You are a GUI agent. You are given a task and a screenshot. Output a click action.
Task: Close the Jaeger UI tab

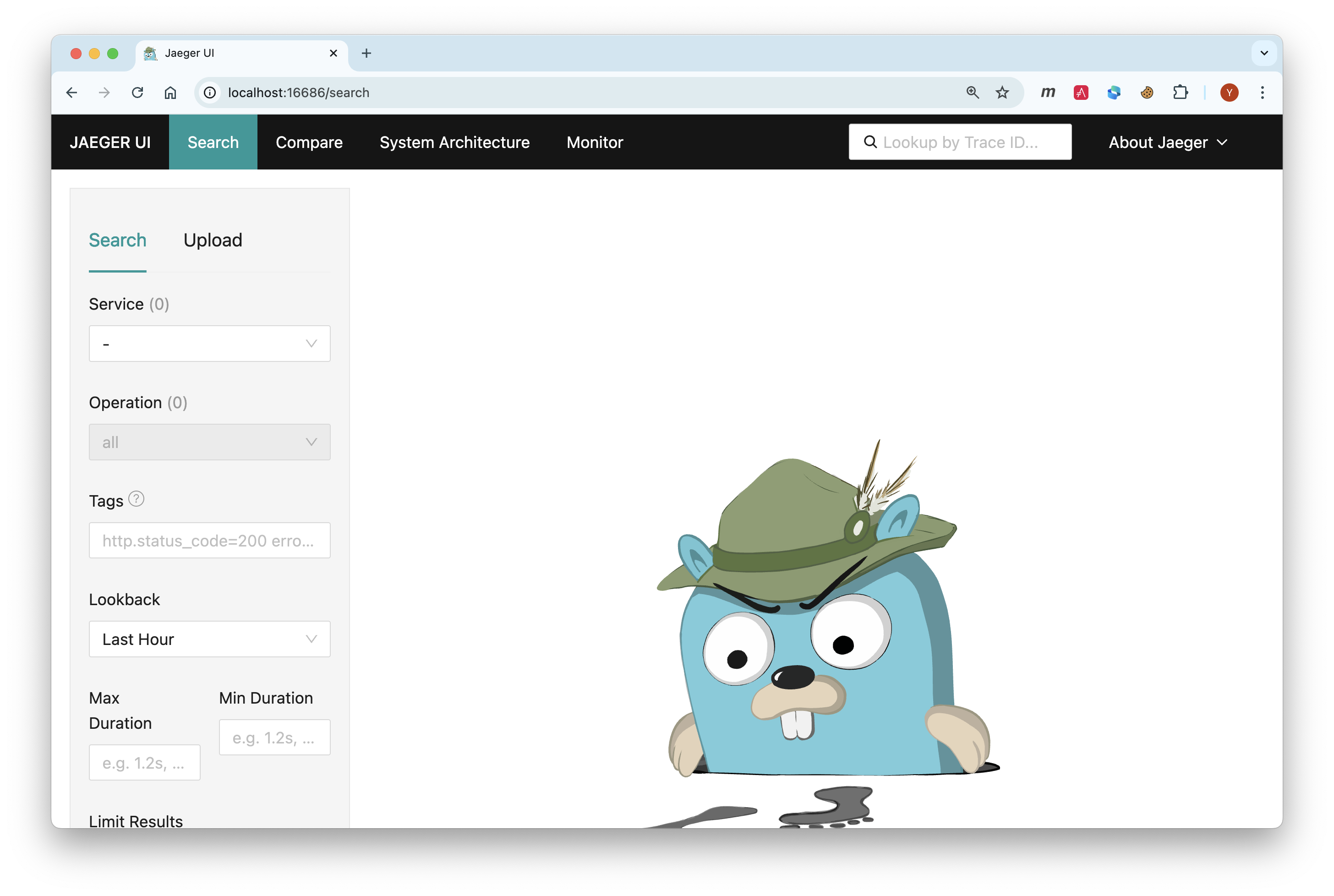tap(333, 53)
